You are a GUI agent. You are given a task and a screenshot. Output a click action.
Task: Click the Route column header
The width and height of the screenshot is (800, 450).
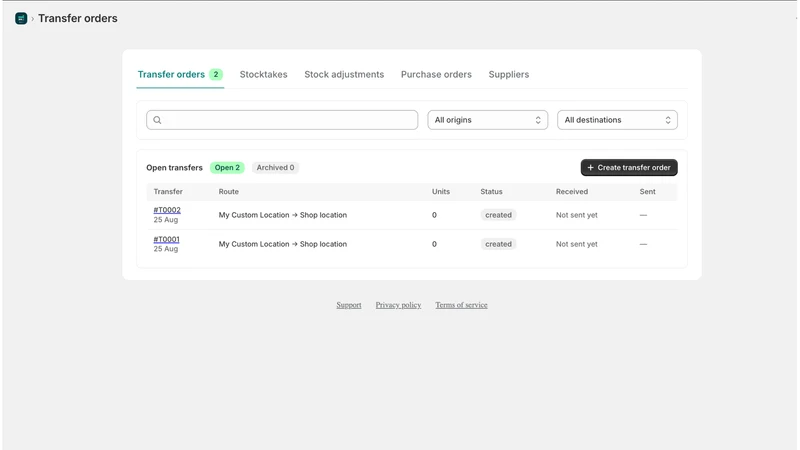pyautogui.click(x=229, y=191)
